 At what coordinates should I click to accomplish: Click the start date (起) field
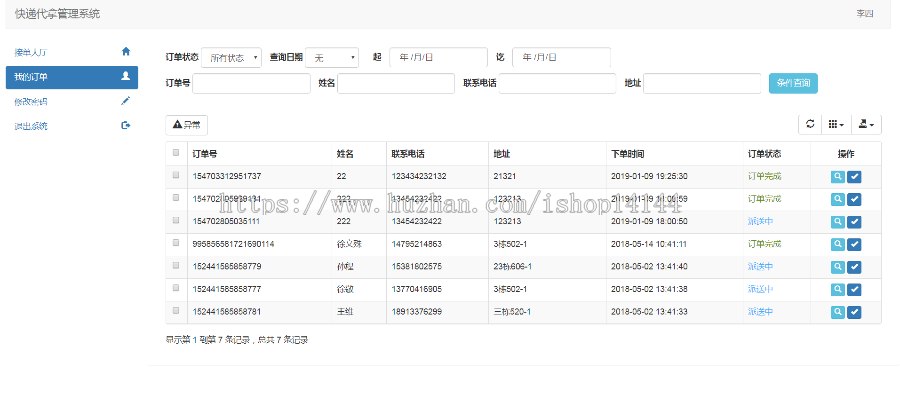pyautogui.click(x=438, y=57)
